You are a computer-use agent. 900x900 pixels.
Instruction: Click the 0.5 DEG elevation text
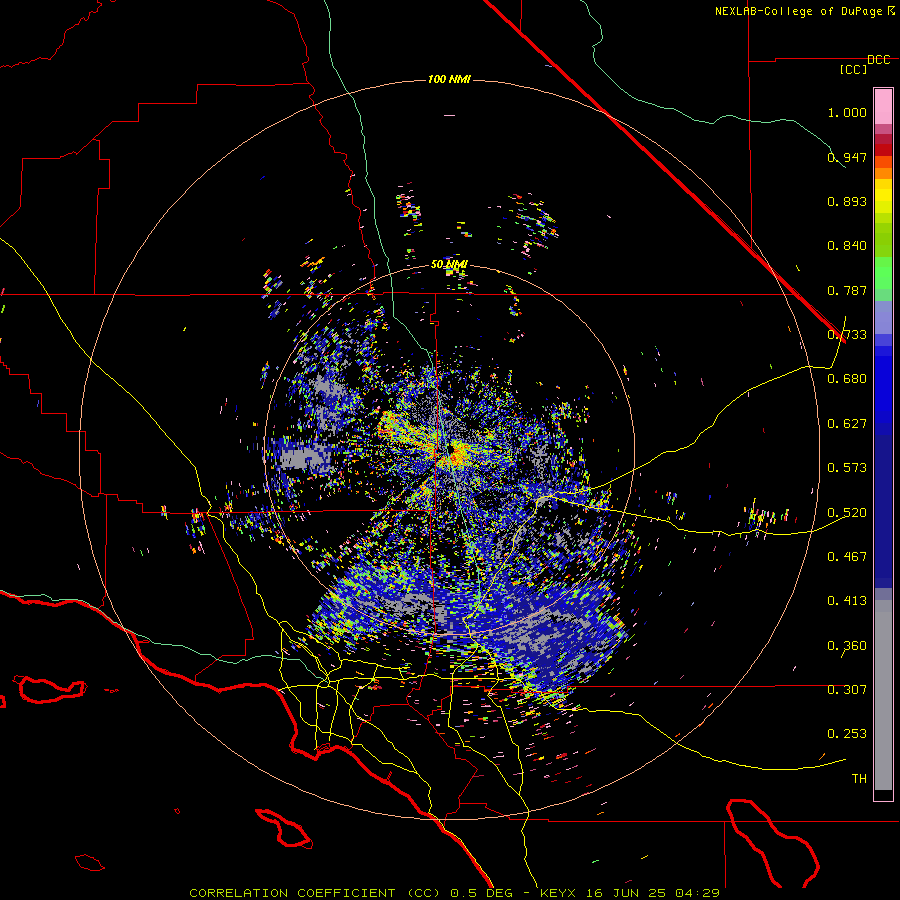tap(481, 893)
